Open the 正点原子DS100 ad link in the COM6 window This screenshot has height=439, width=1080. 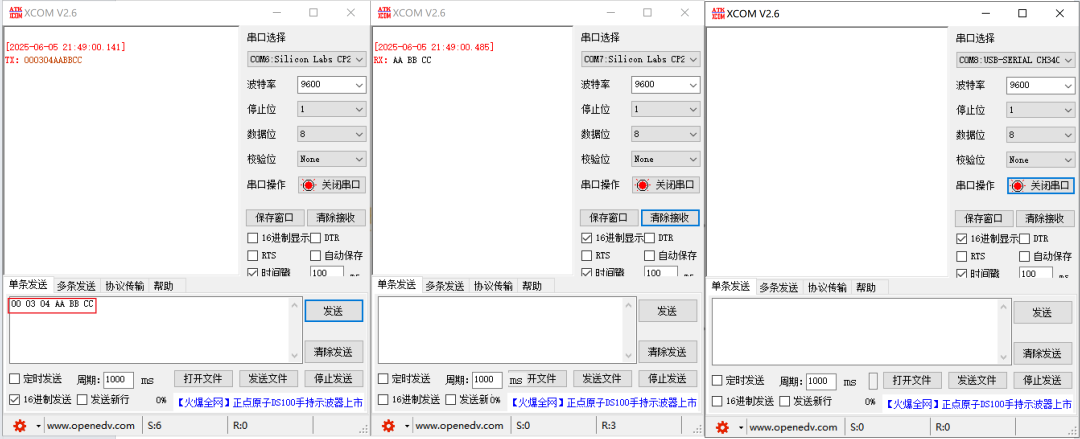point(269,402)
